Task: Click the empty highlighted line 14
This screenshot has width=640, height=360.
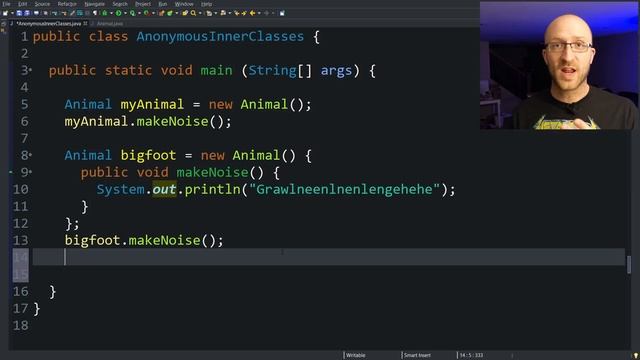Action: tap(328, 257)
